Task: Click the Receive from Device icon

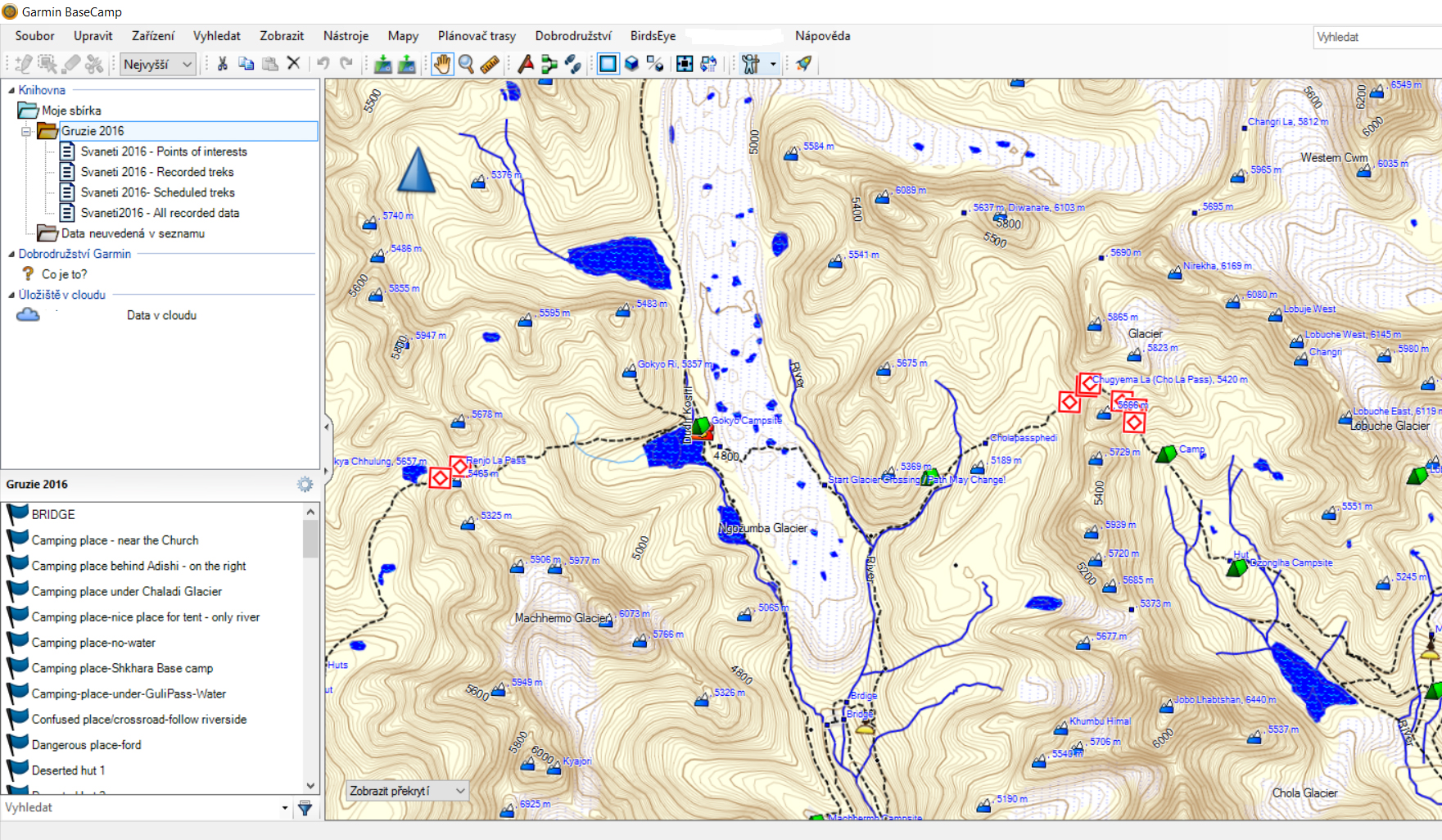Action: pyautogui.click(x=406, y=64)
